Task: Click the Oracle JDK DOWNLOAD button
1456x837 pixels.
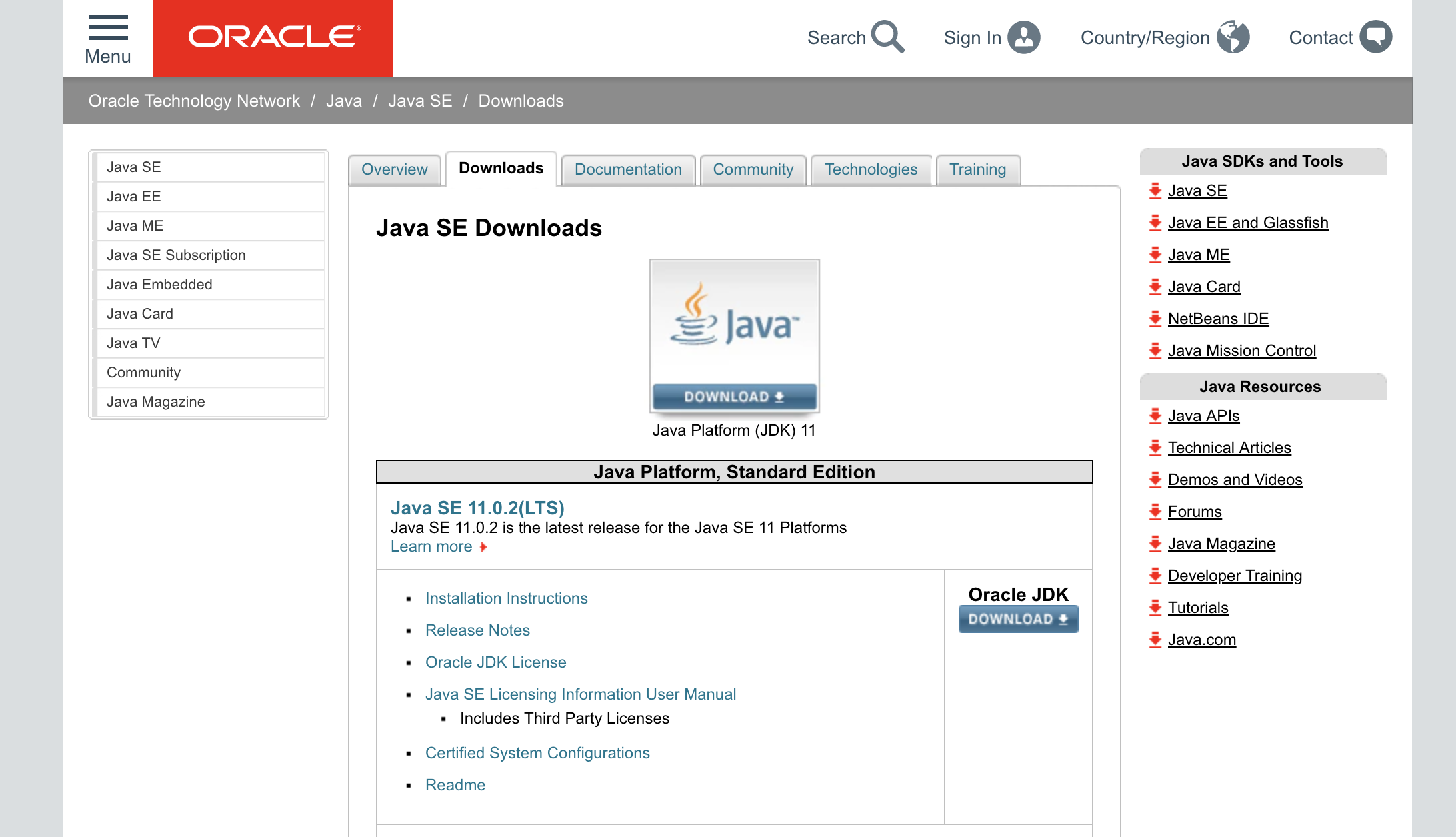Action: tap(1019, 619)
